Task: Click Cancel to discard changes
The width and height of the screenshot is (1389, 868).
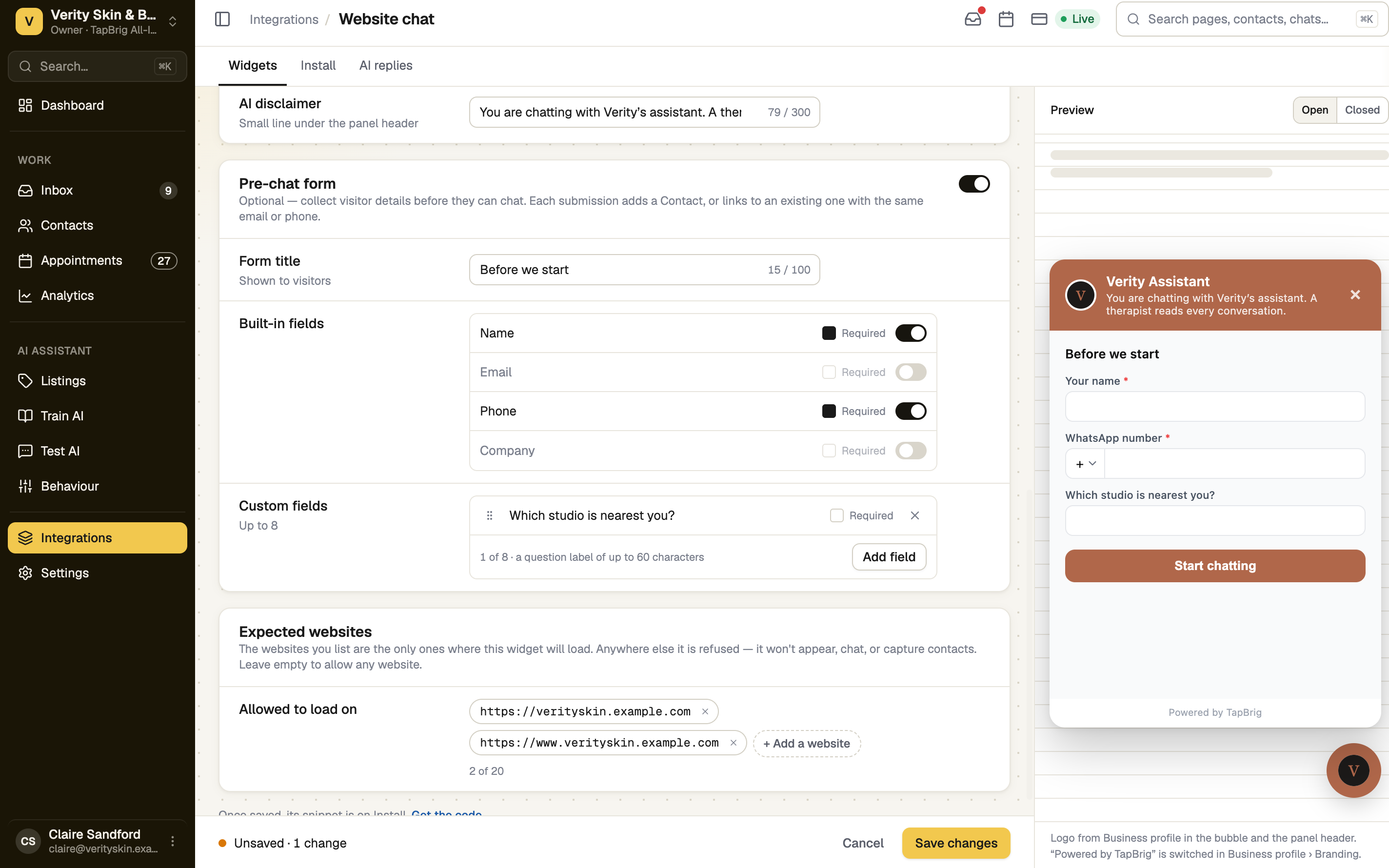Action: [x=863, y=843]
